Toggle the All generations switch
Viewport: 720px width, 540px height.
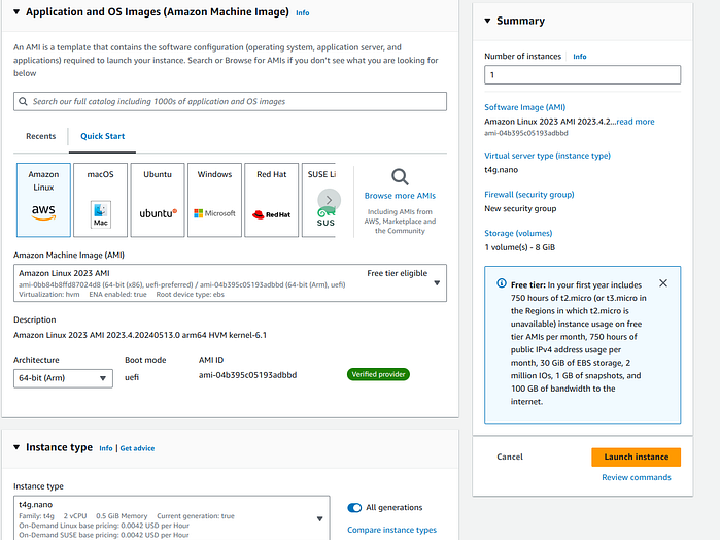(355, 507)
